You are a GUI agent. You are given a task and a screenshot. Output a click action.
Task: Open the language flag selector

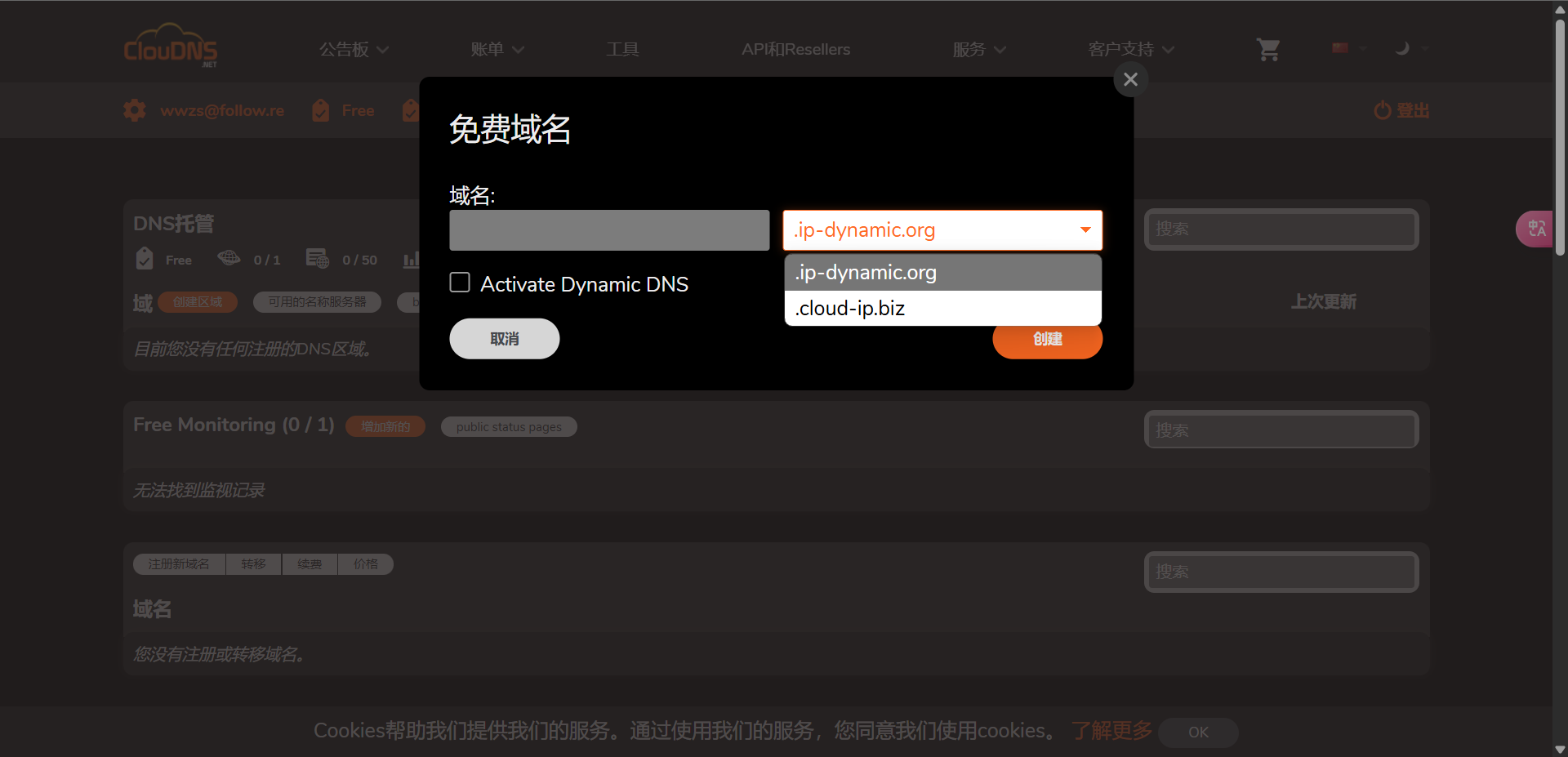1347,48
